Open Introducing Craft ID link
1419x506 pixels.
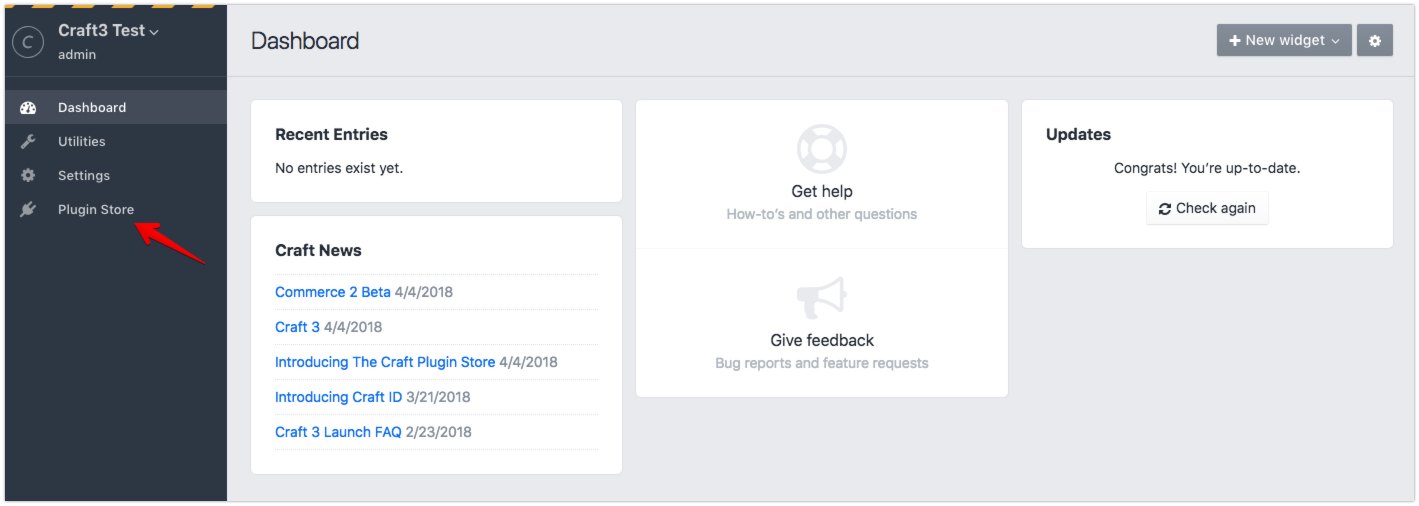tap(338, 397)
